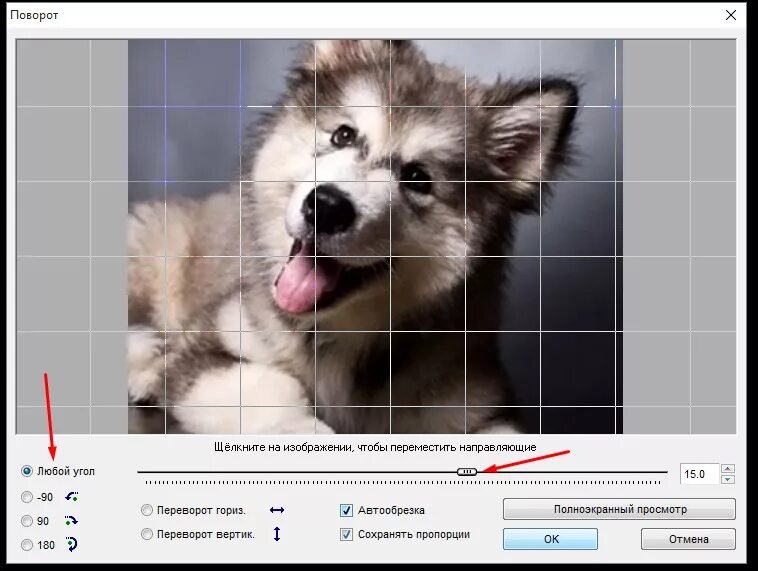
Task: Select the 180 rotation radio button
Action: (27, 545)
